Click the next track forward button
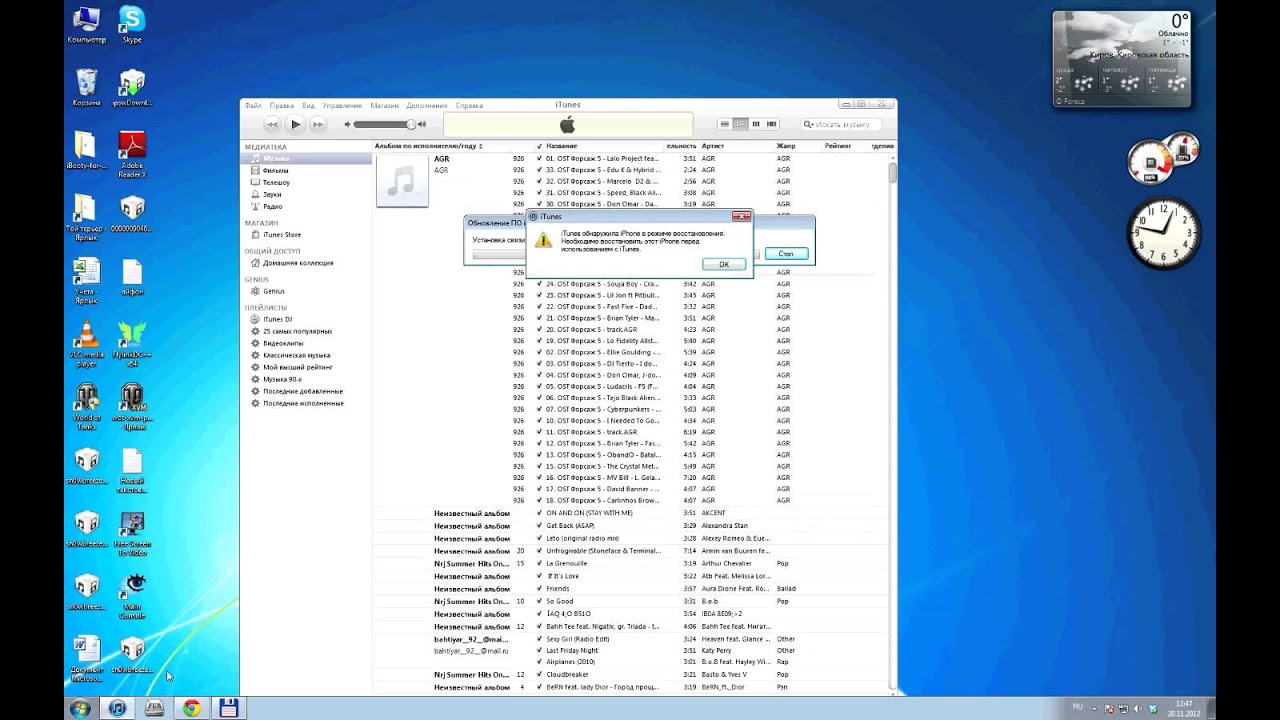 pos(318,124)
